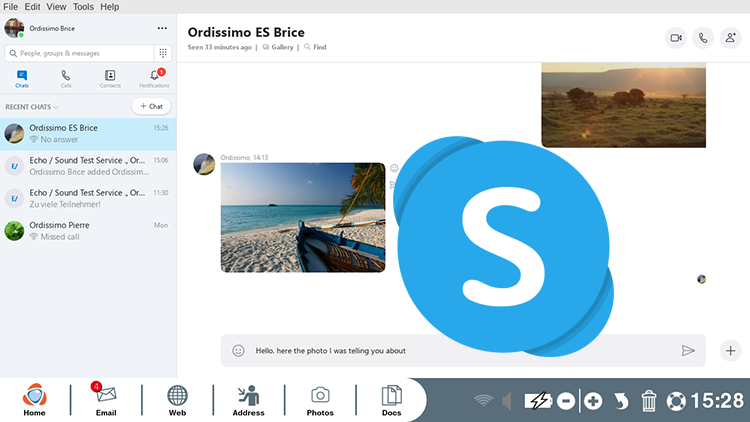
Task: Click the People, groups & messages search field
Action: coord(79,53)
